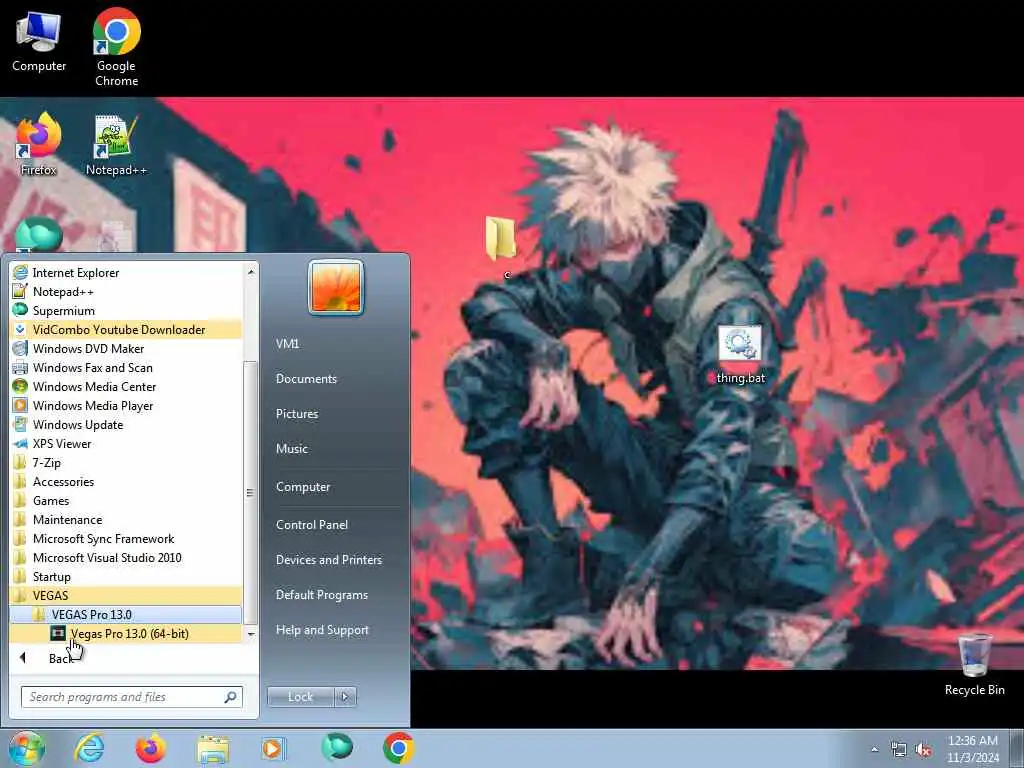Click the Search programs and files box
This screenshot has width=1024, height=768.
pyautogui.click(x=131, y=697)
